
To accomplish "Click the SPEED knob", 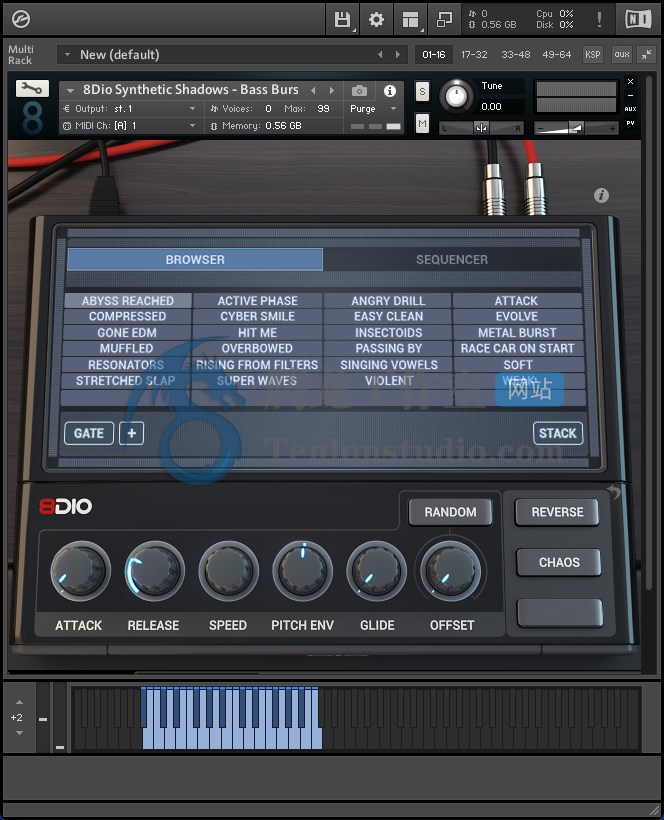I will point(228,571).
